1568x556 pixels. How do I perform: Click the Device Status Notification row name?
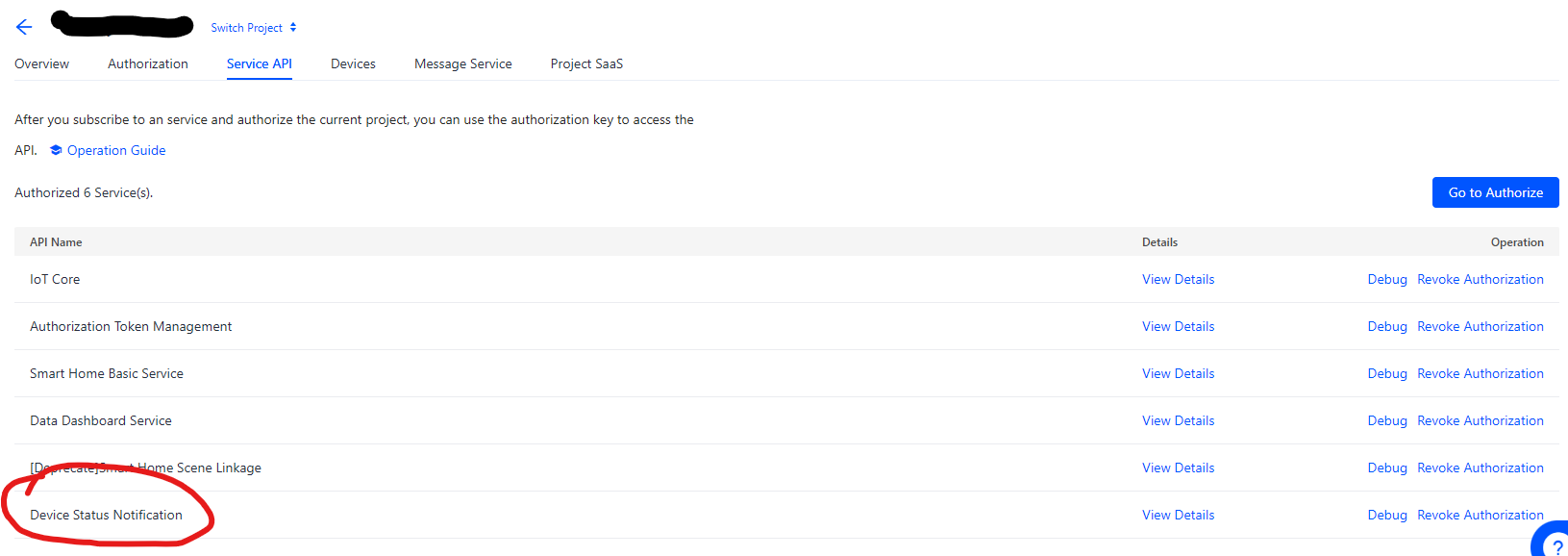coord(106,515)
